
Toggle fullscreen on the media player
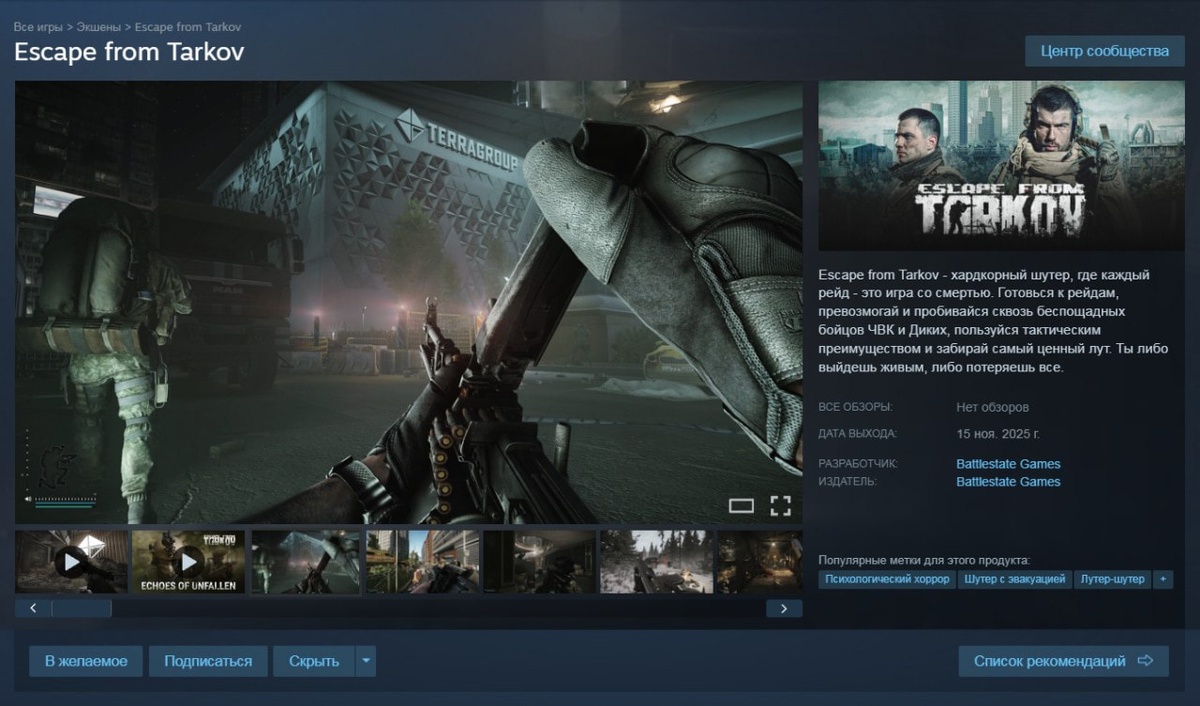(780, 505)
